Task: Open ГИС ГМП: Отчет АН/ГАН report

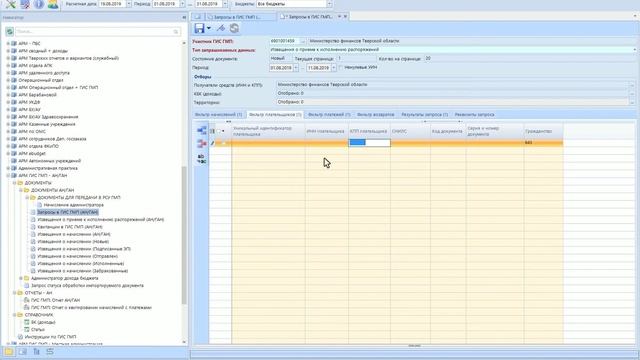Action: (x=56, y=300)
